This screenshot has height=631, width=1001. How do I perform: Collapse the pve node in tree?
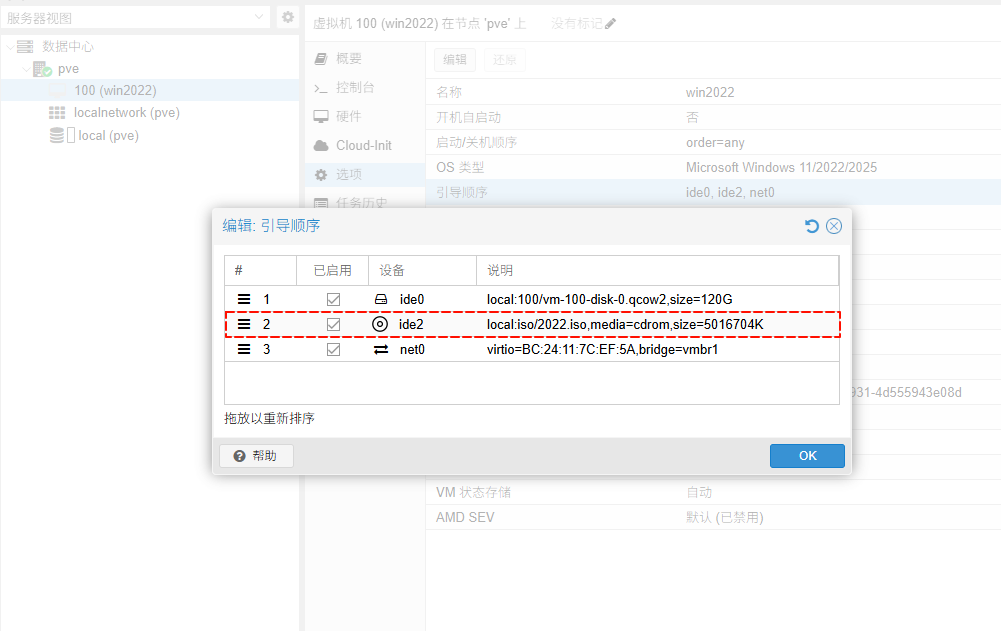click(25, 69)
